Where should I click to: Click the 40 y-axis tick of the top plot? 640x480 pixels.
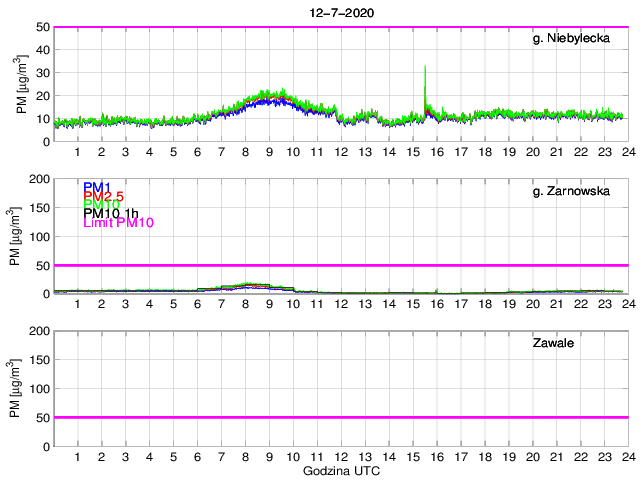pos(41,50)
